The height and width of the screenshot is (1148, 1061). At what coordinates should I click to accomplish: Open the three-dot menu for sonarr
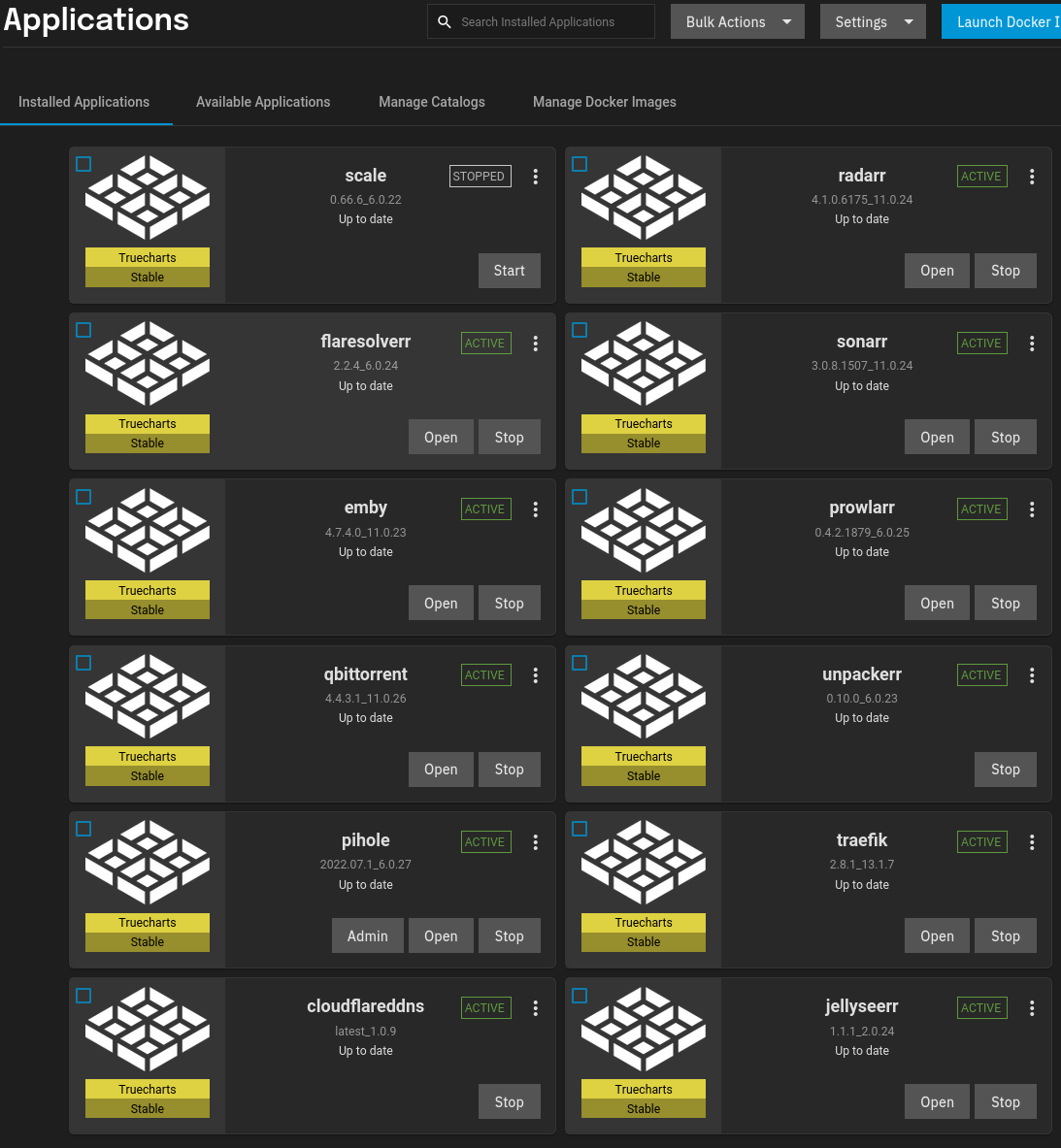[1032, 344]
